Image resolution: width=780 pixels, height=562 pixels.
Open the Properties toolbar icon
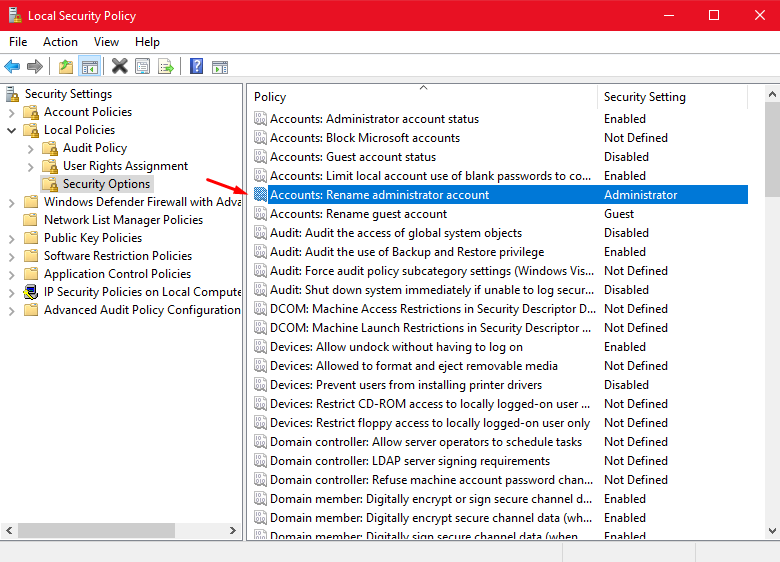pyautogui.click(x=143, y=66)
